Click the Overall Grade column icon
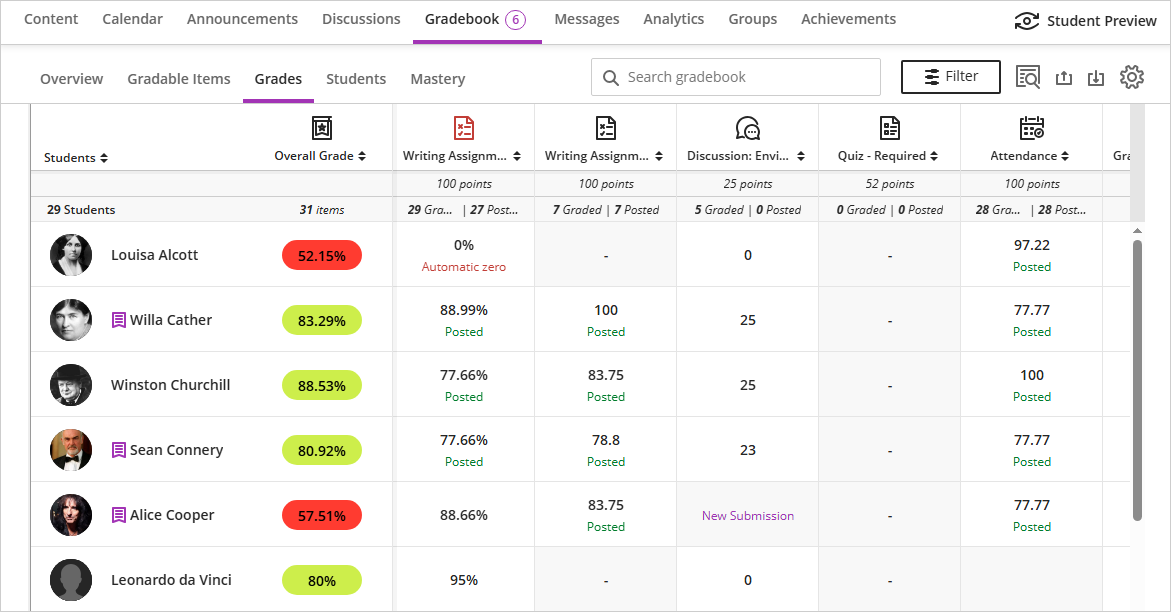 pyautogui.click(x=321, y=128)
